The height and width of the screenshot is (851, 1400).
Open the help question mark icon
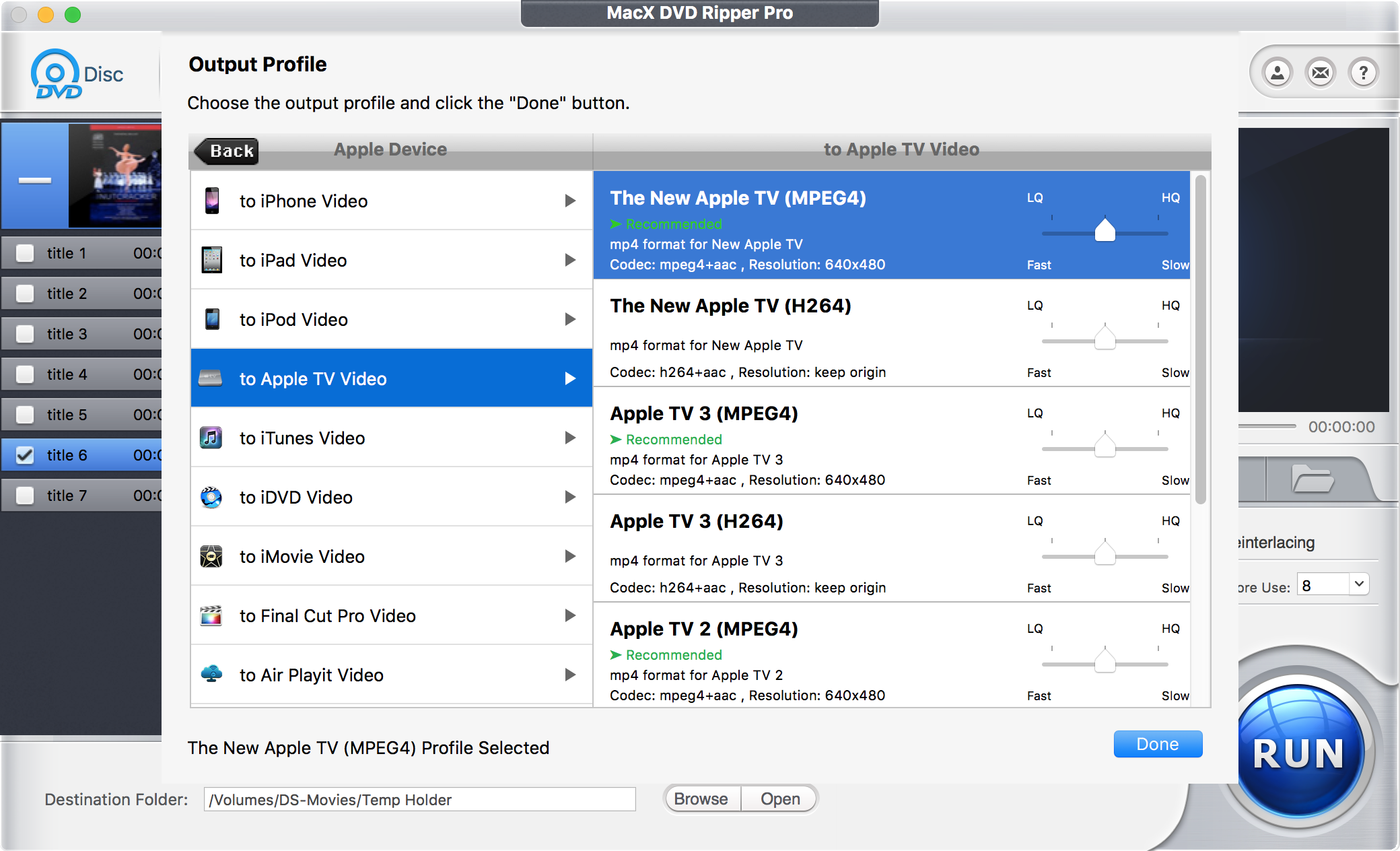click(x=1363, y=71)
